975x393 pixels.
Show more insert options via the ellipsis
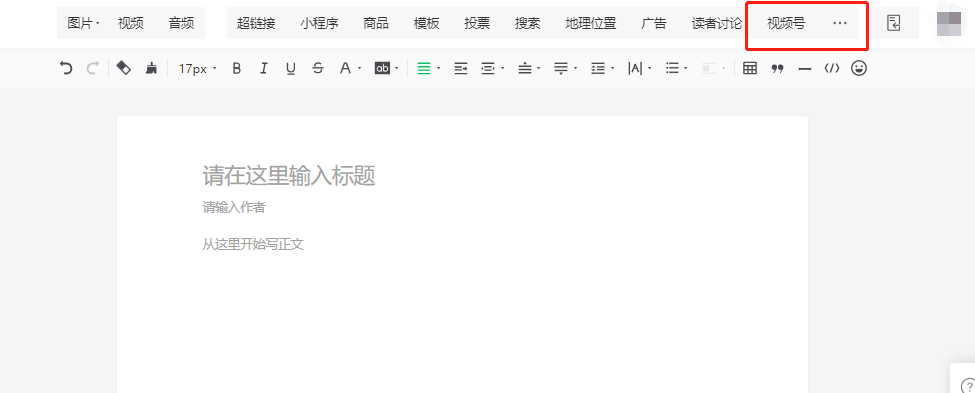tap(839, 24)
